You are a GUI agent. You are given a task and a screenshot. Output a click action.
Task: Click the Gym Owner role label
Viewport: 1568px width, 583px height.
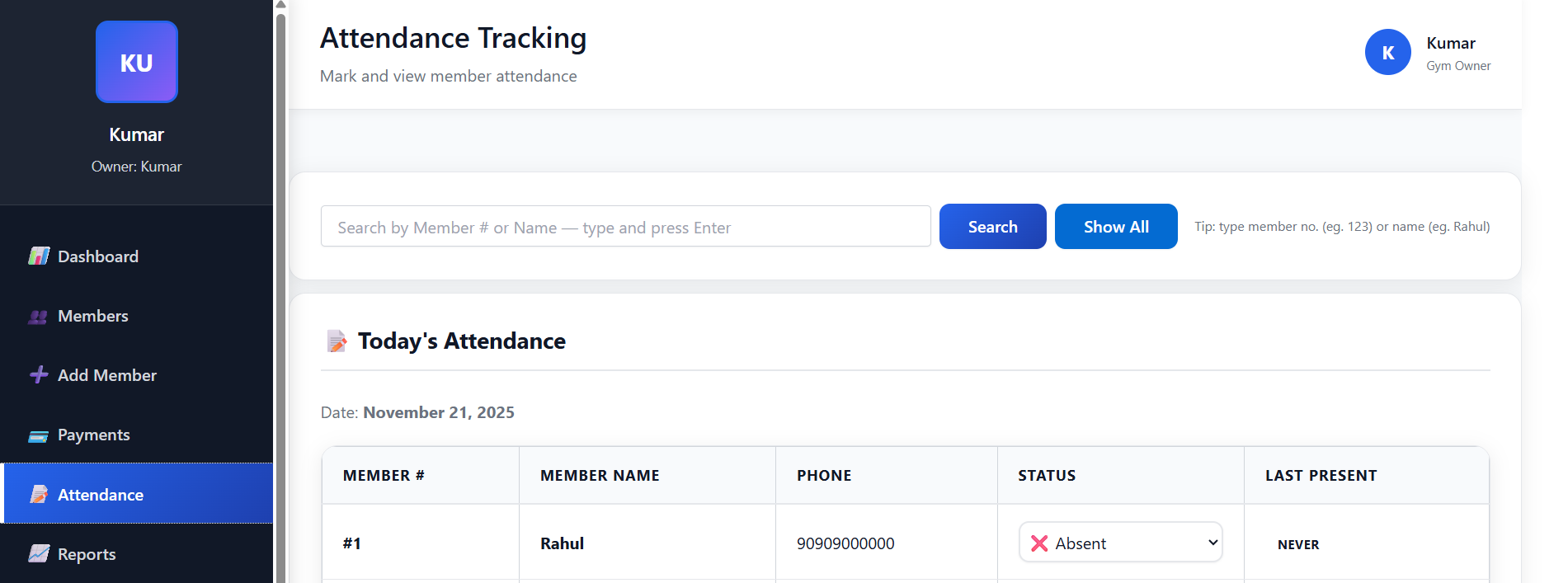(x=1458, y=66)
